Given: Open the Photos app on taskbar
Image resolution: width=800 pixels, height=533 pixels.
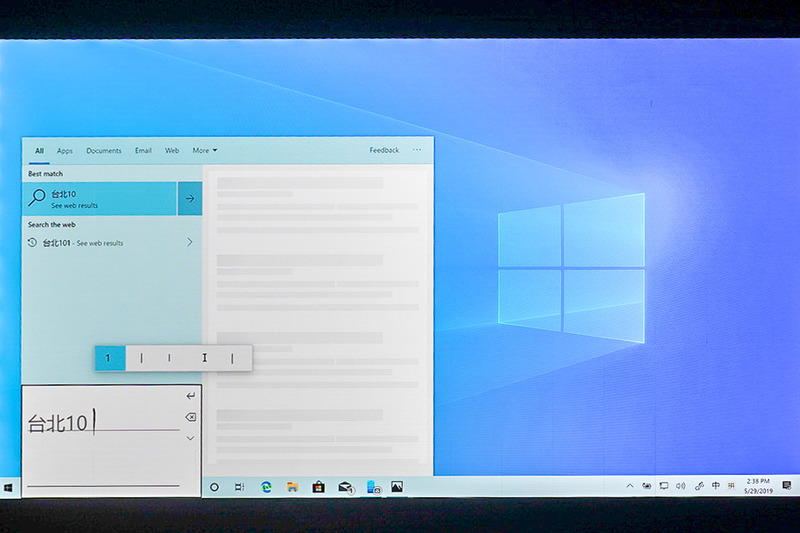Looking at the screenshot, I should pyautogui.click(x=397, y=487).
